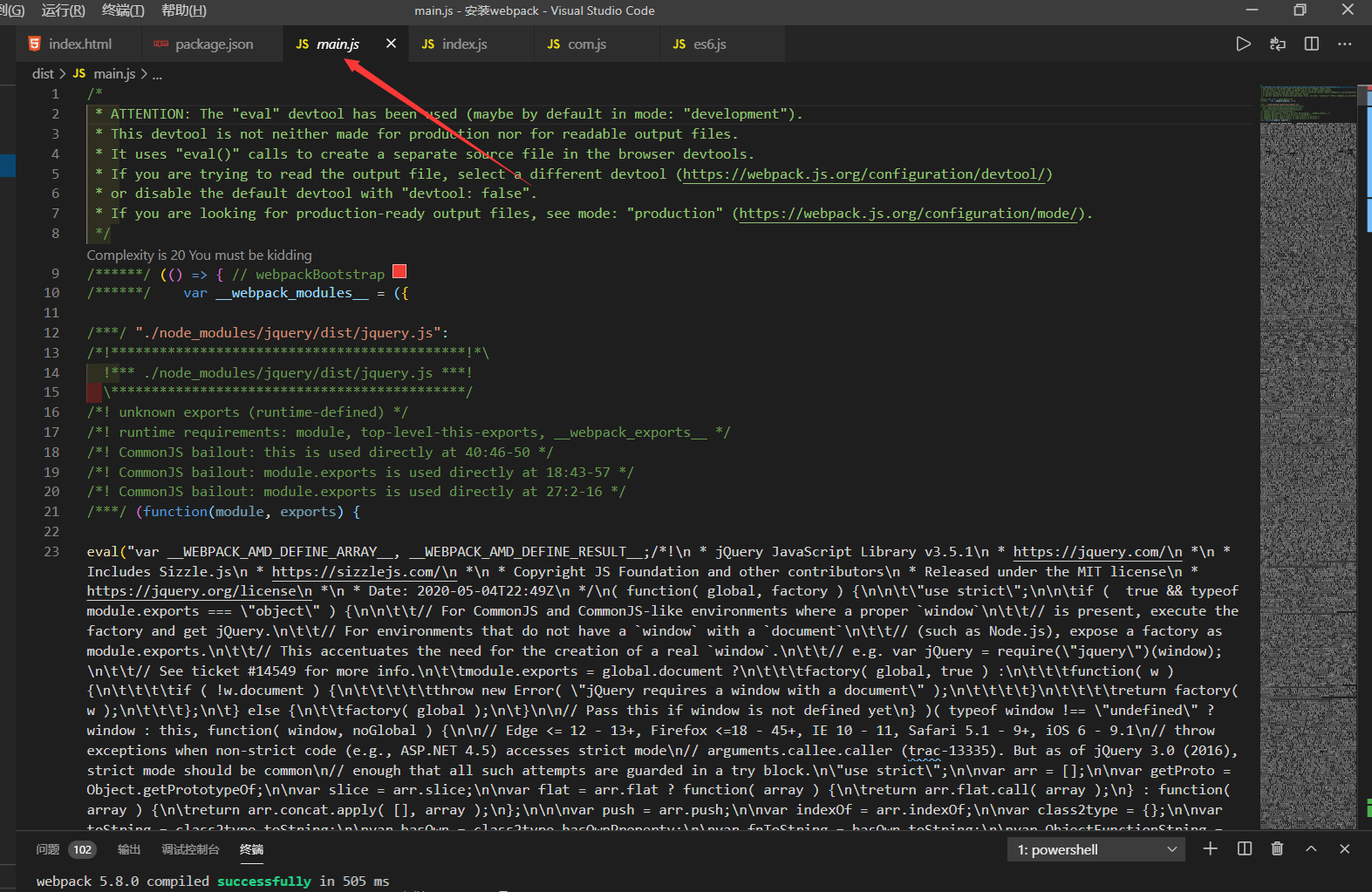1372x892 pixels.
Task: Click npm icon on package.json tab
Action: point(161,44)
